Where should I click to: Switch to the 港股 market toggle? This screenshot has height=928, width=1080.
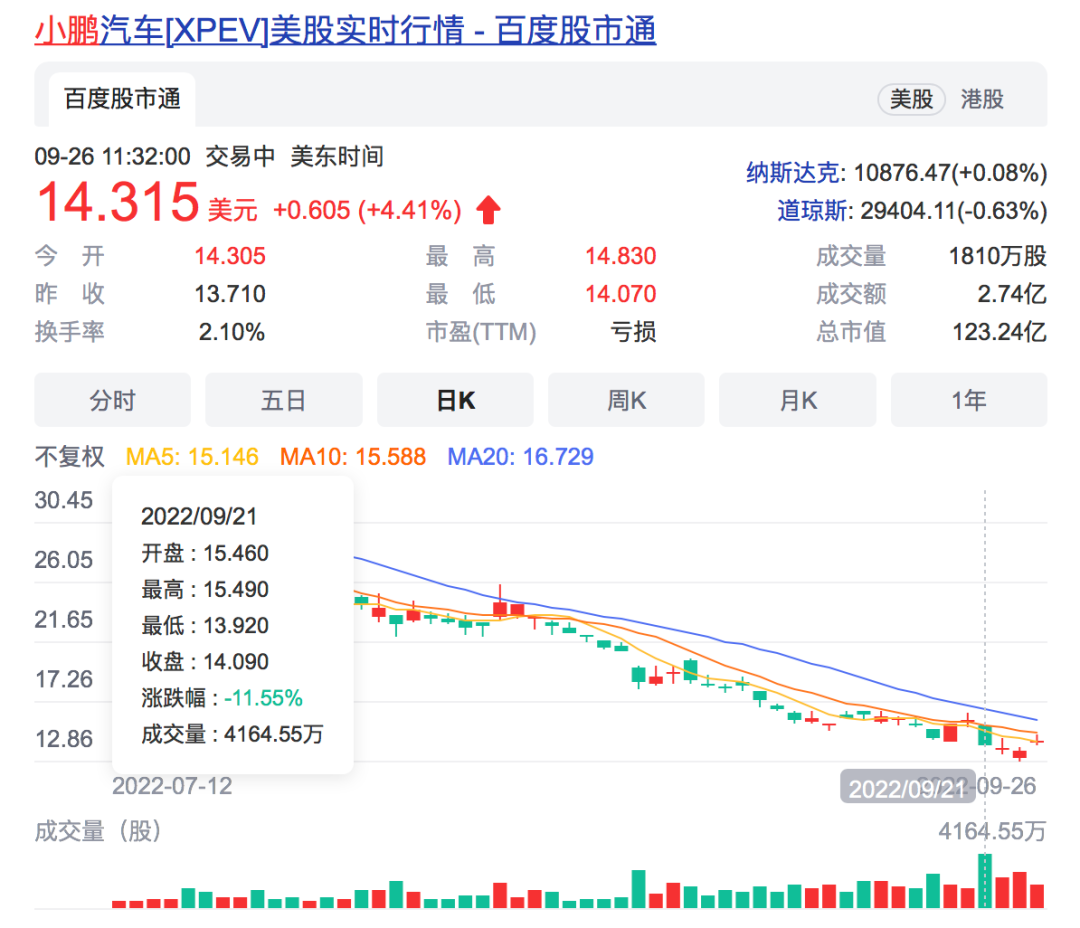982,99
